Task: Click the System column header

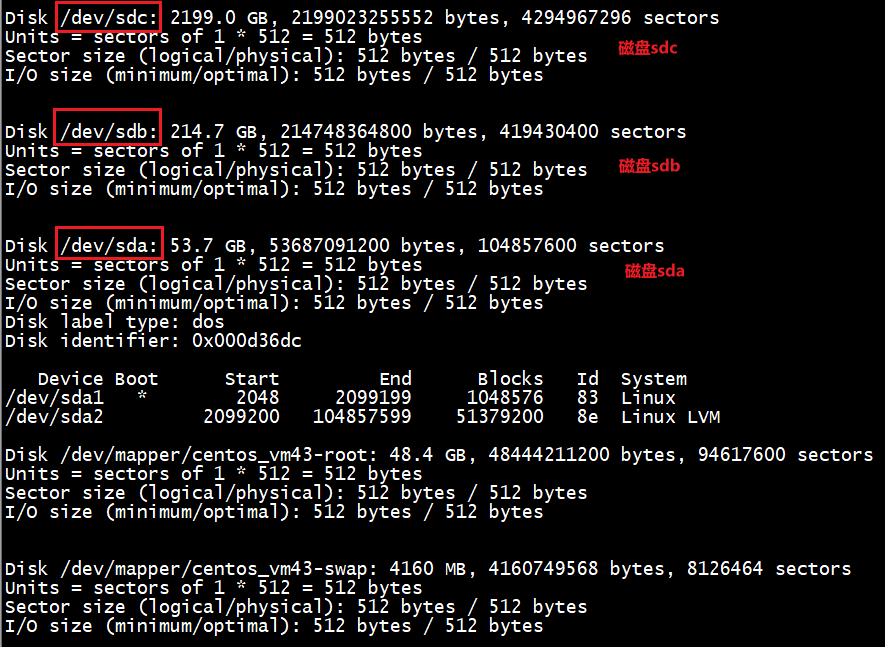Action: (653, 379)
